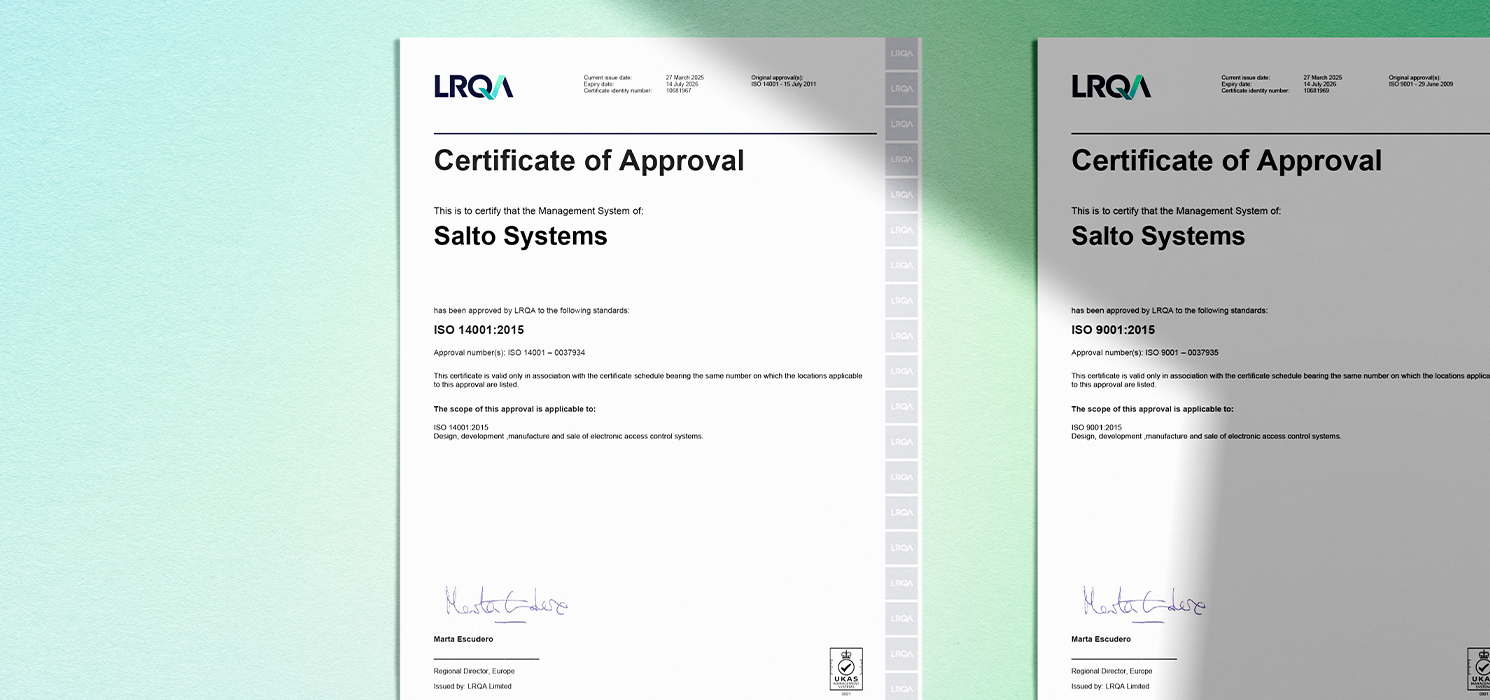Click 'has been approved by LRQA' on ISO 14001 certificate
Screen dimensions: 1490x700
532,311
